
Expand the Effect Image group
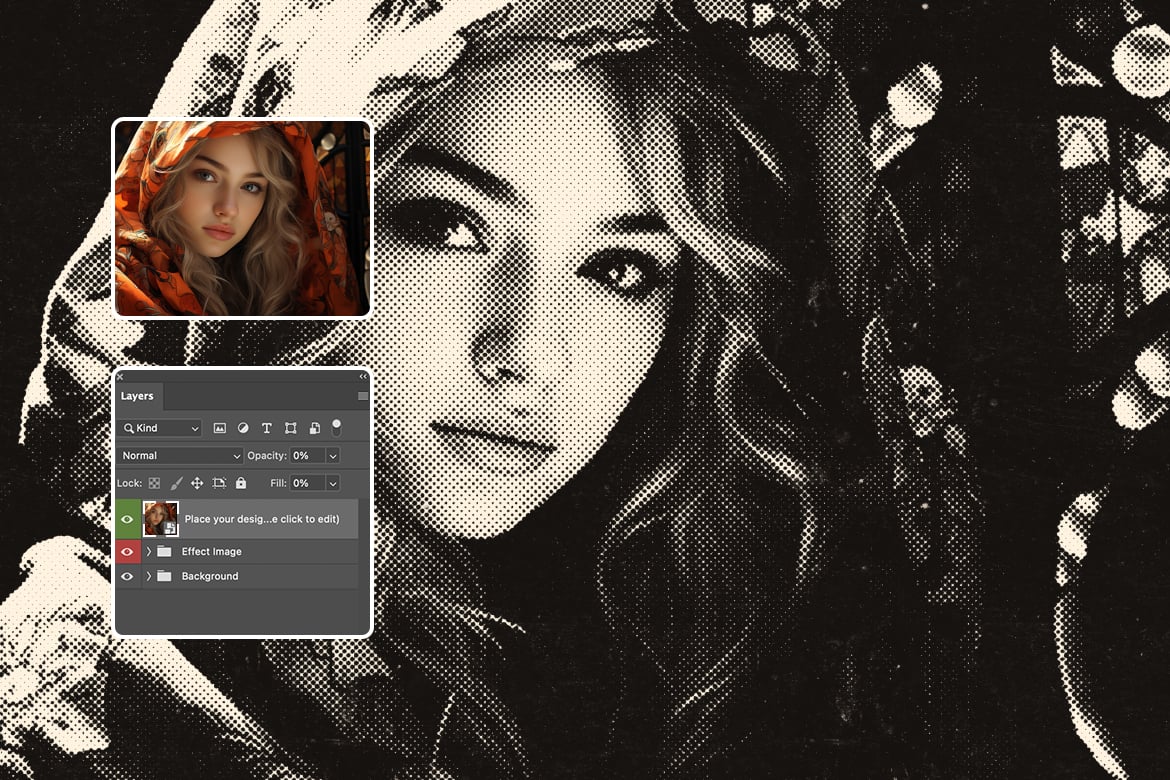(148, 552)
